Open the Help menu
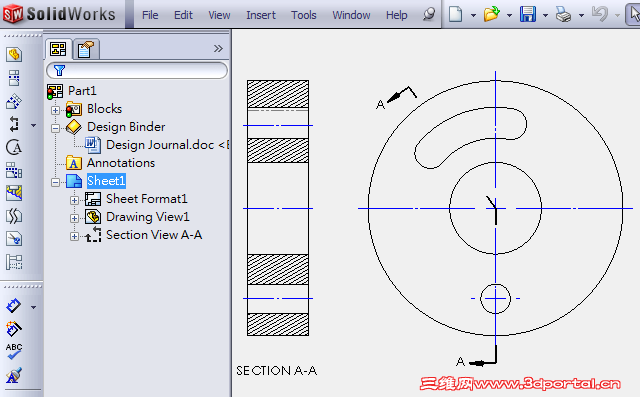Screen dimensions: 640x397 click(396, 15)
